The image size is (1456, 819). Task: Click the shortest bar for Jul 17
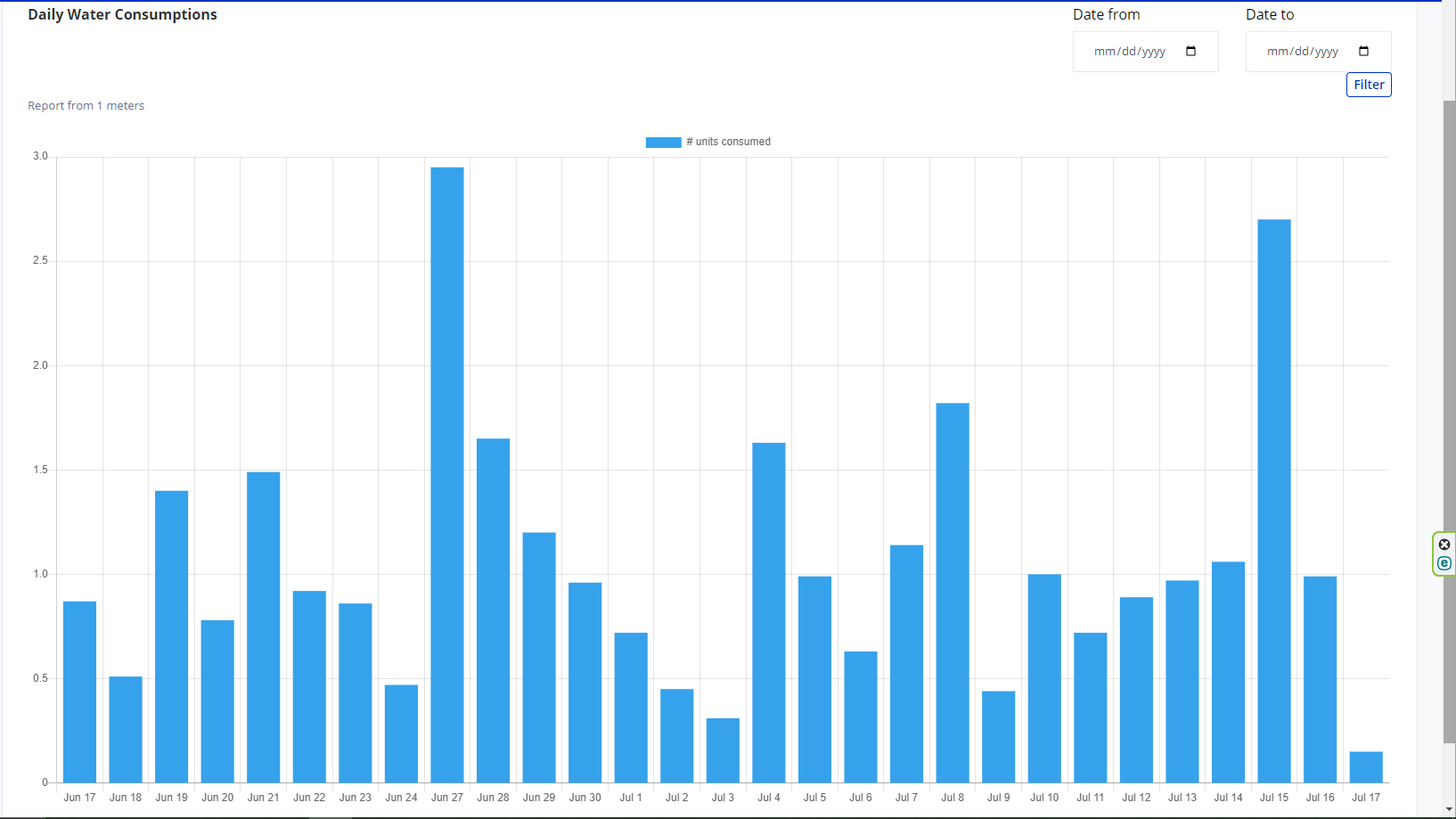1366,767
